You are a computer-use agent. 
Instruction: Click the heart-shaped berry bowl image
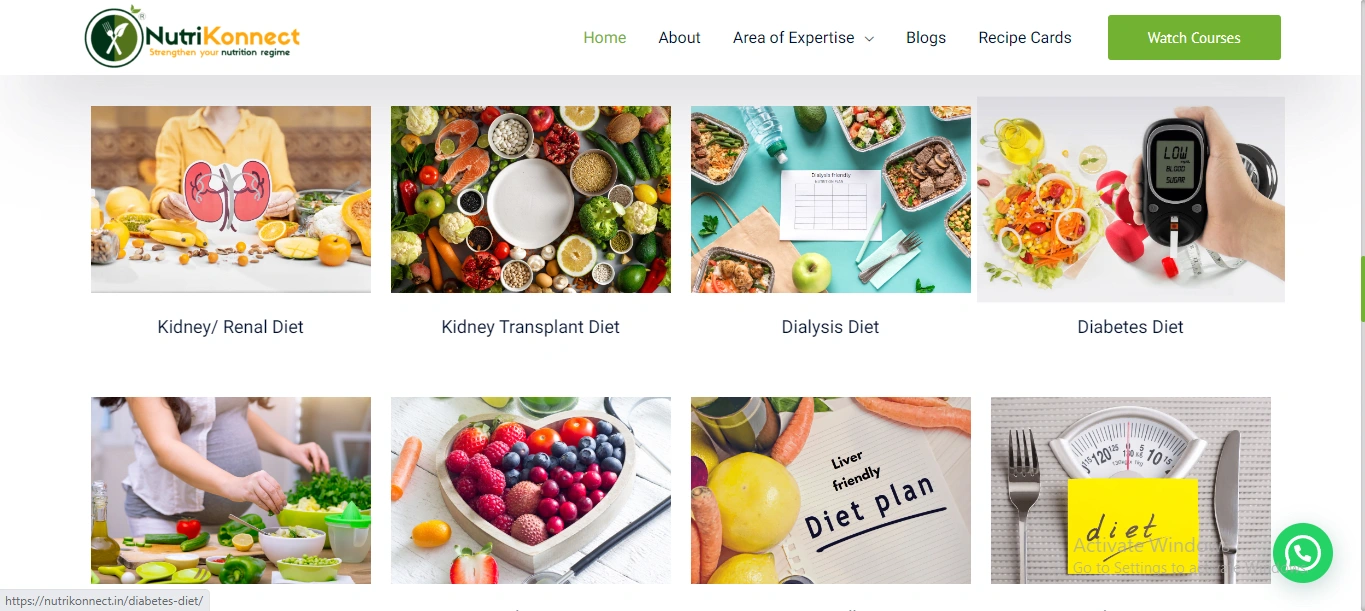point(531,490)
